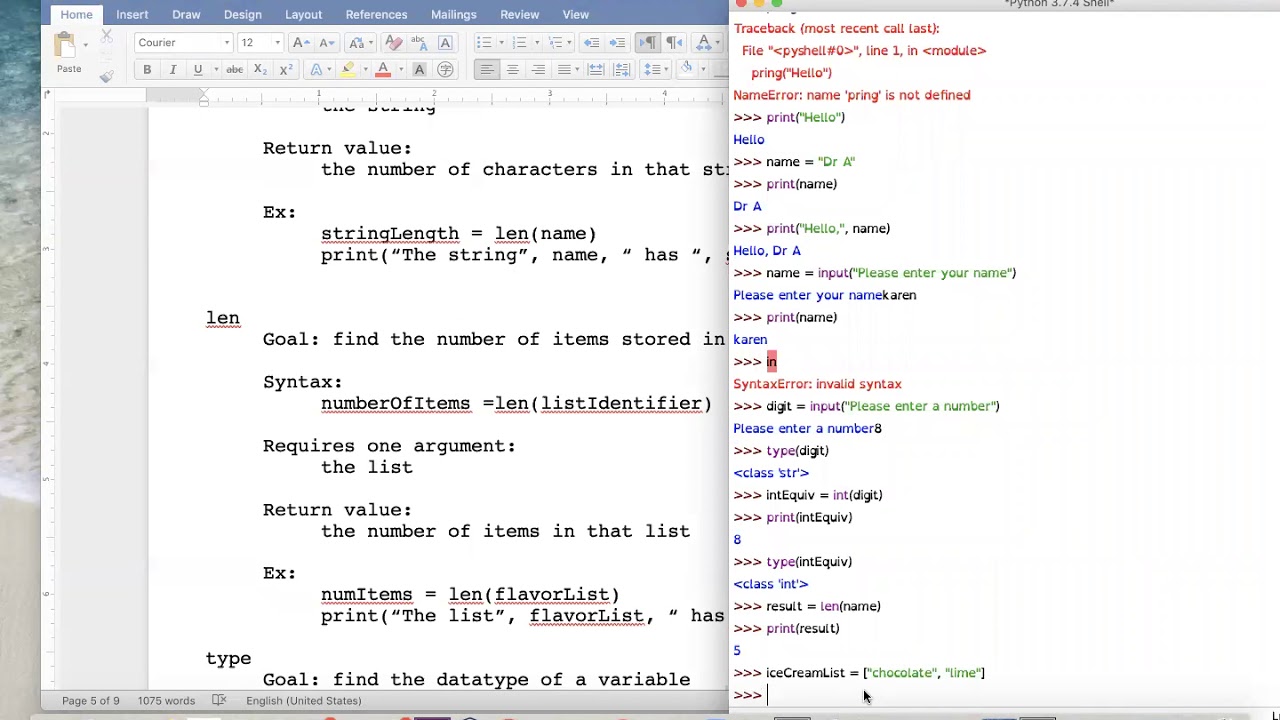
Task: Open the View tab
Action: (x=575, y=14)
